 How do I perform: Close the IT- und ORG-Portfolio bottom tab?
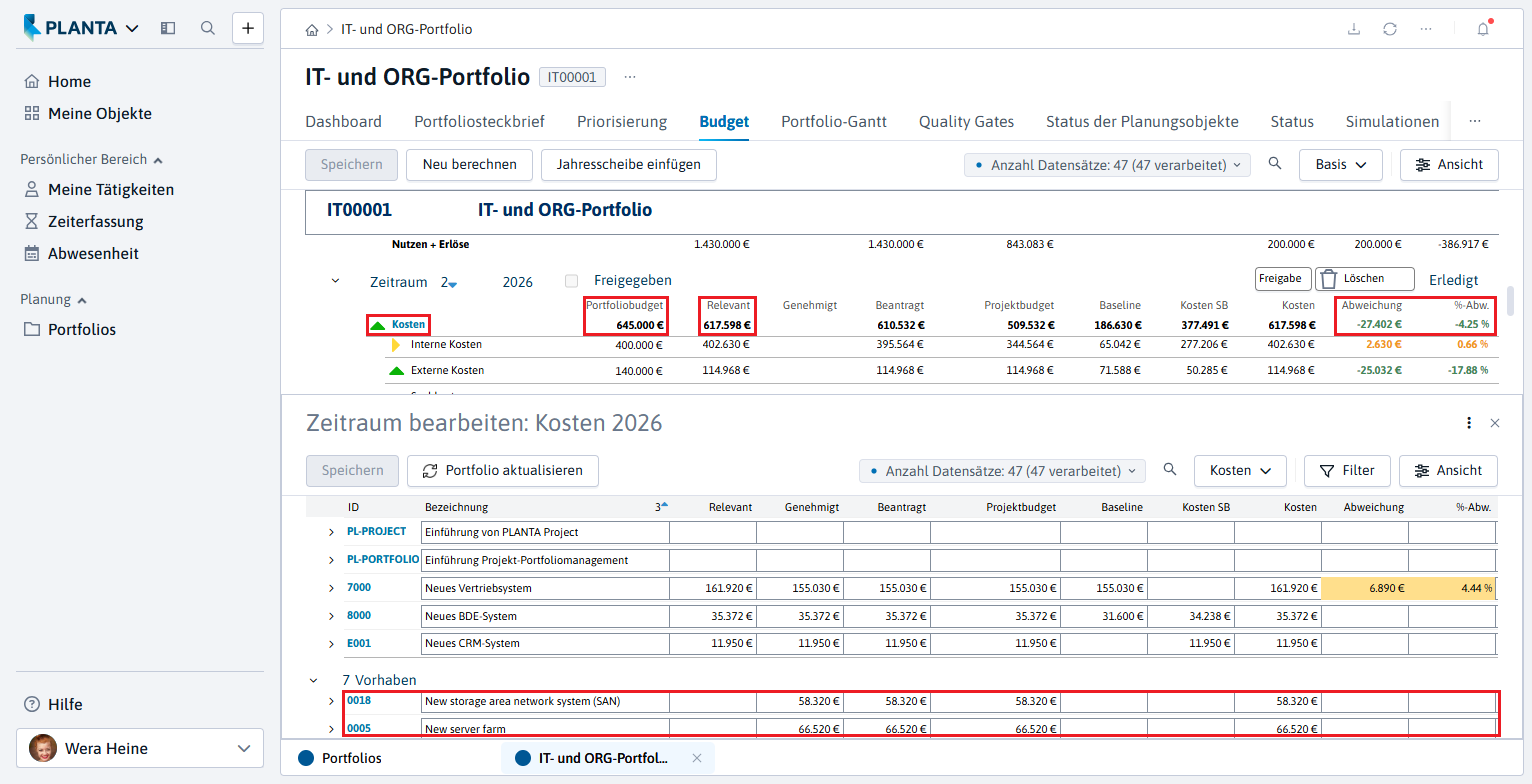coord(697,758)
